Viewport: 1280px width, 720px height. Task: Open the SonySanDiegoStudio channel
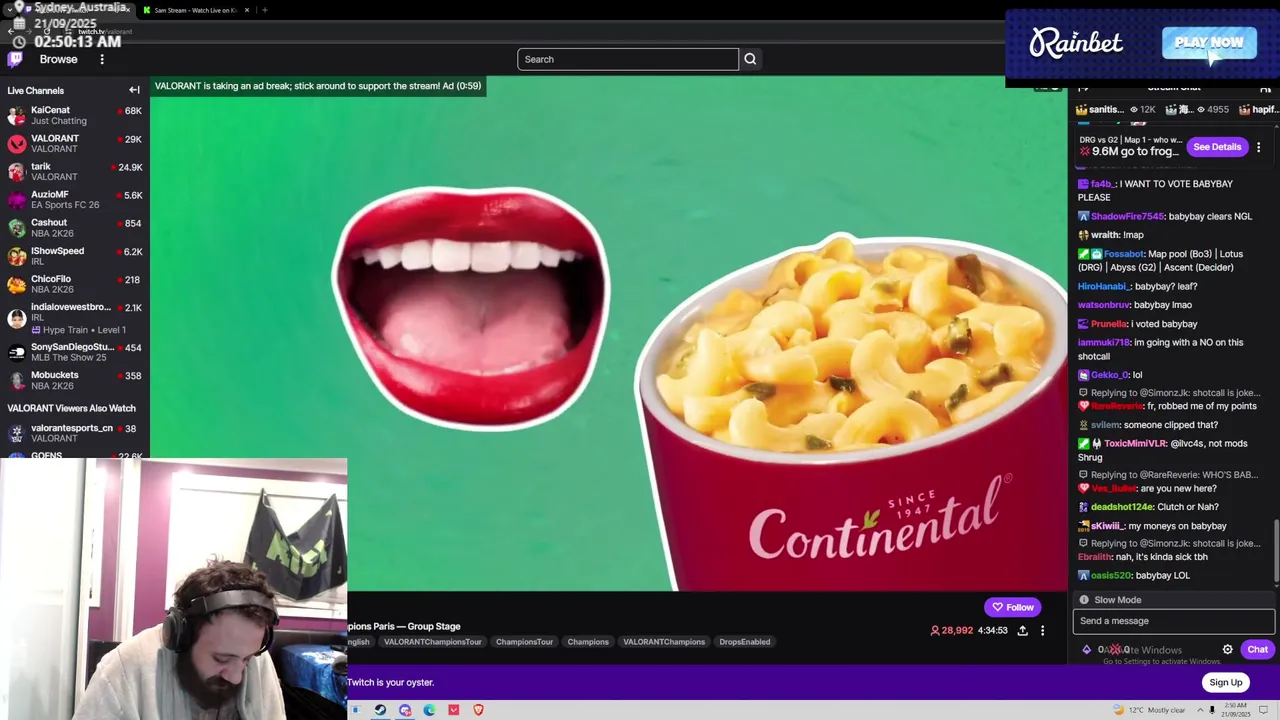[75, 352]
